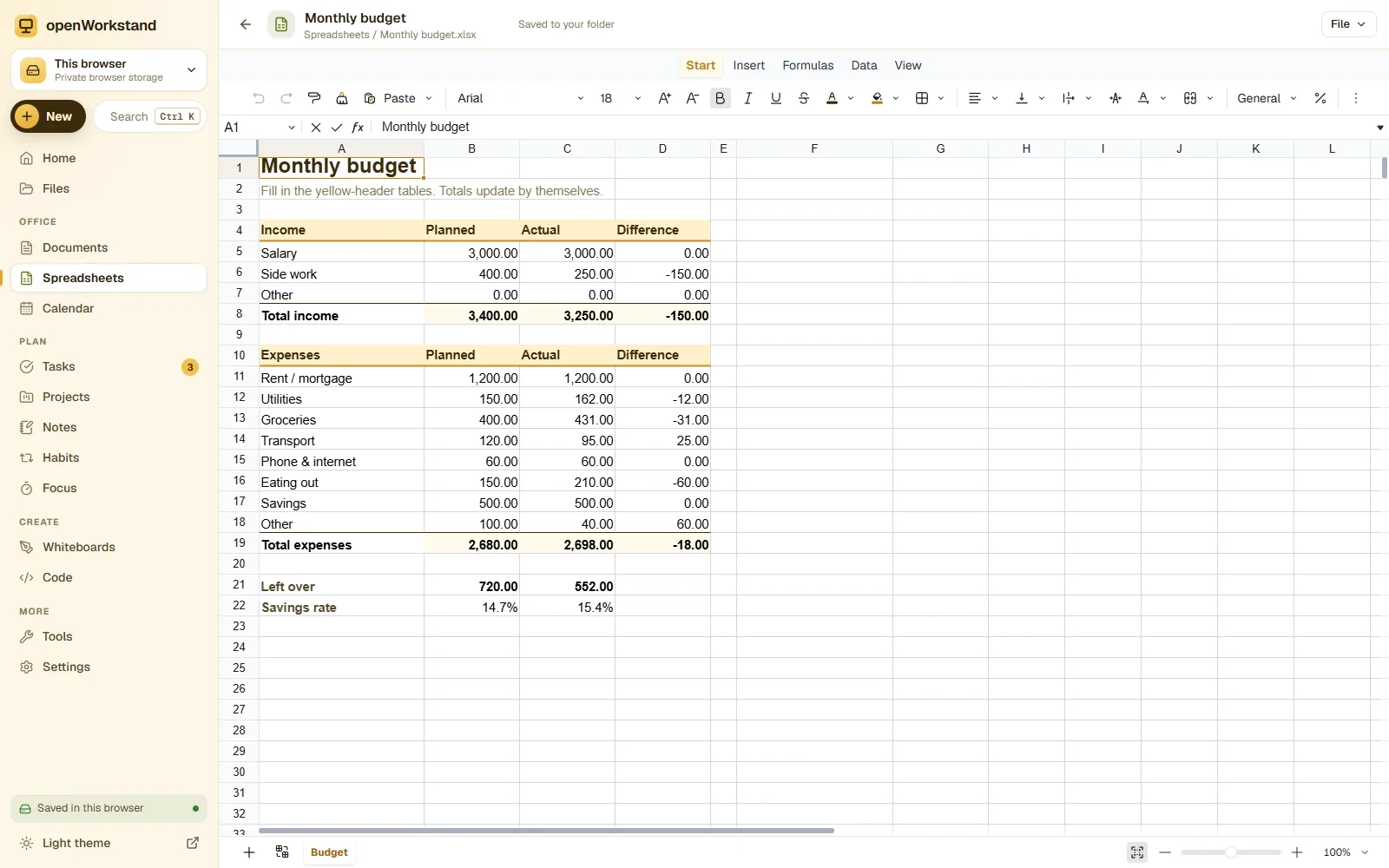1389x868 pixels.
Task: Go back with the left arrow
Action: pyautogui.click(x=246, y=24)
